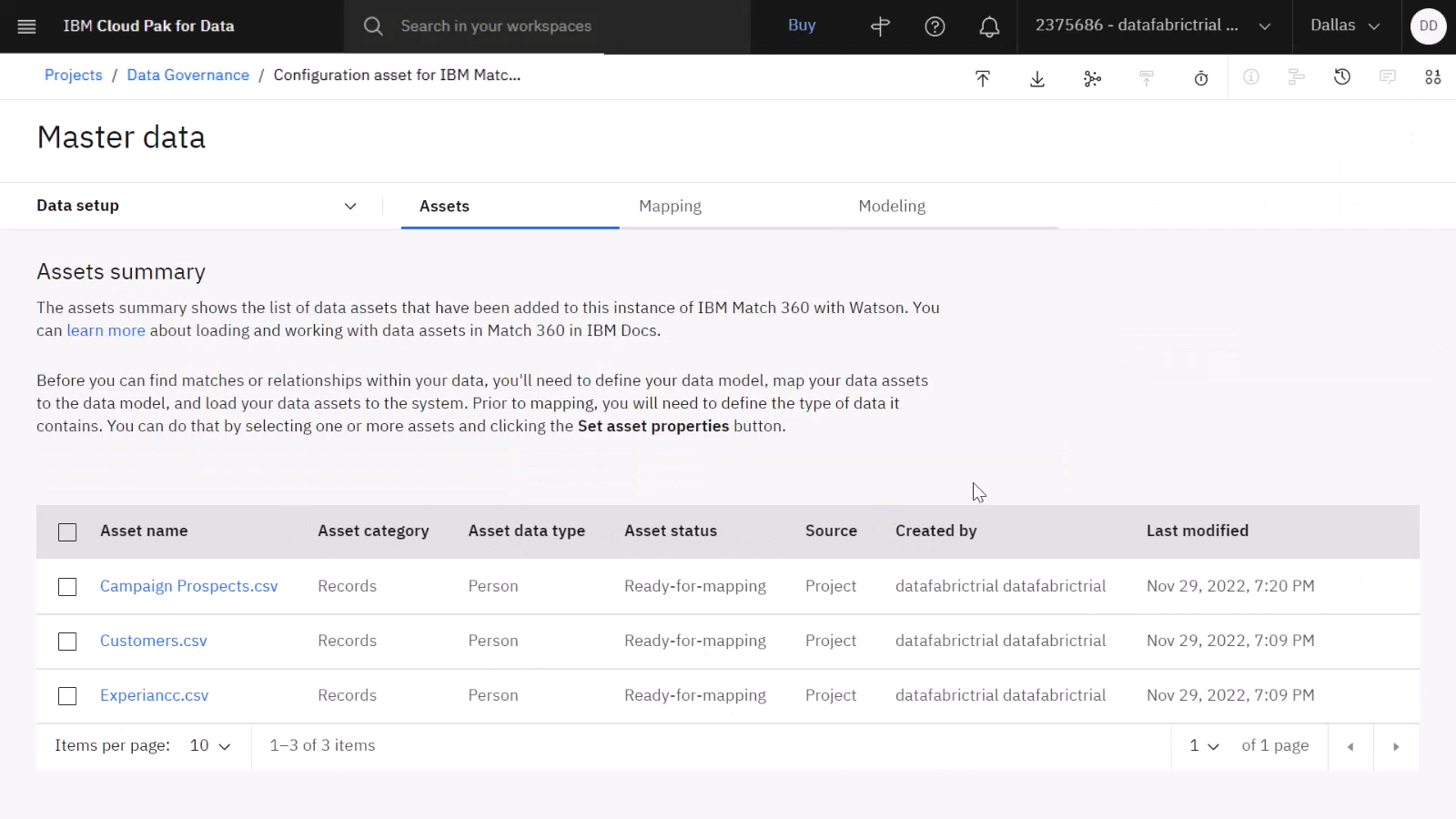Expand the Data setup dropdown

click(197, 206)
